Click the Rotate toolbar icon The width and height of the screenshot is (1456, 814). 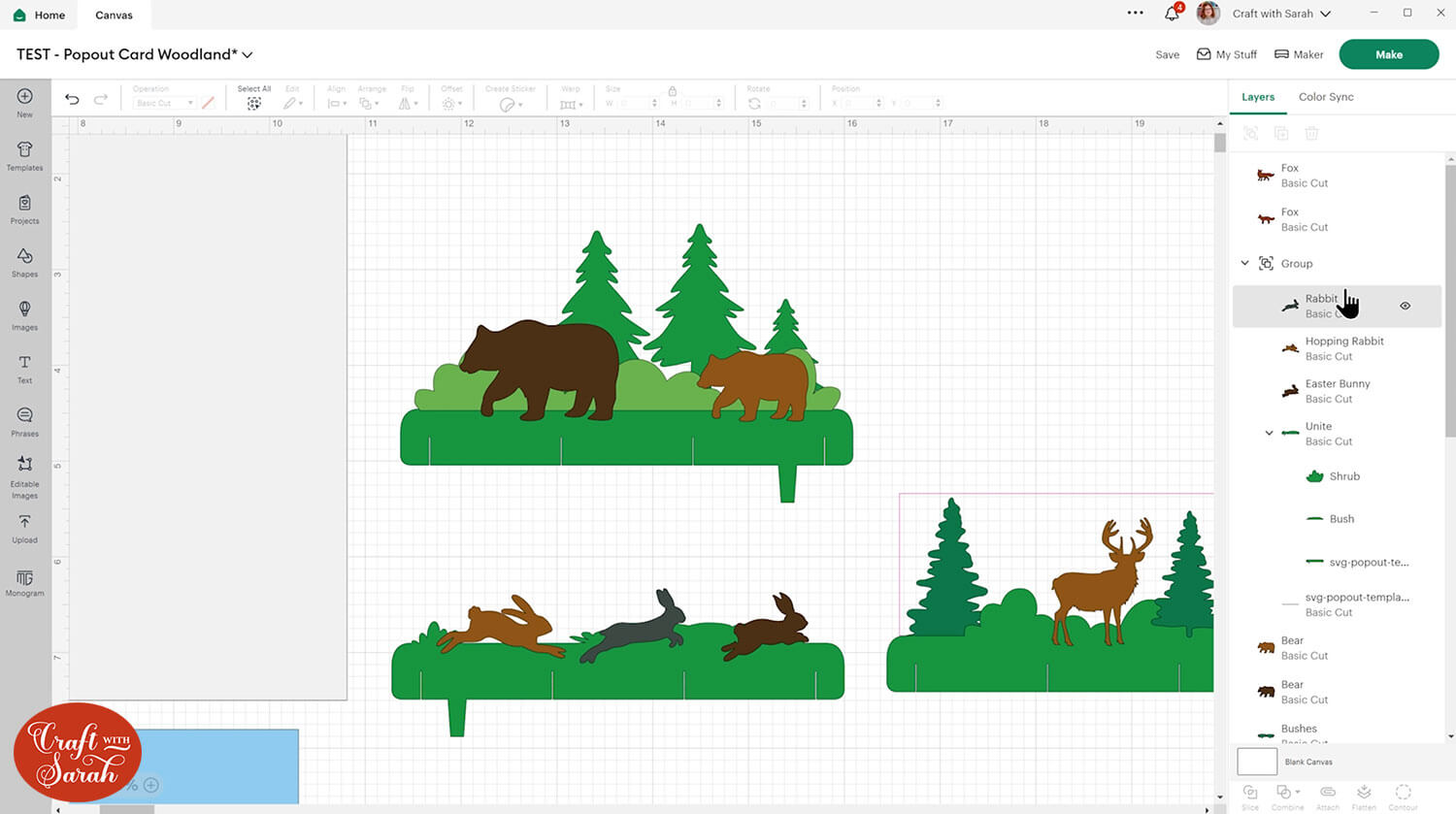754,103
